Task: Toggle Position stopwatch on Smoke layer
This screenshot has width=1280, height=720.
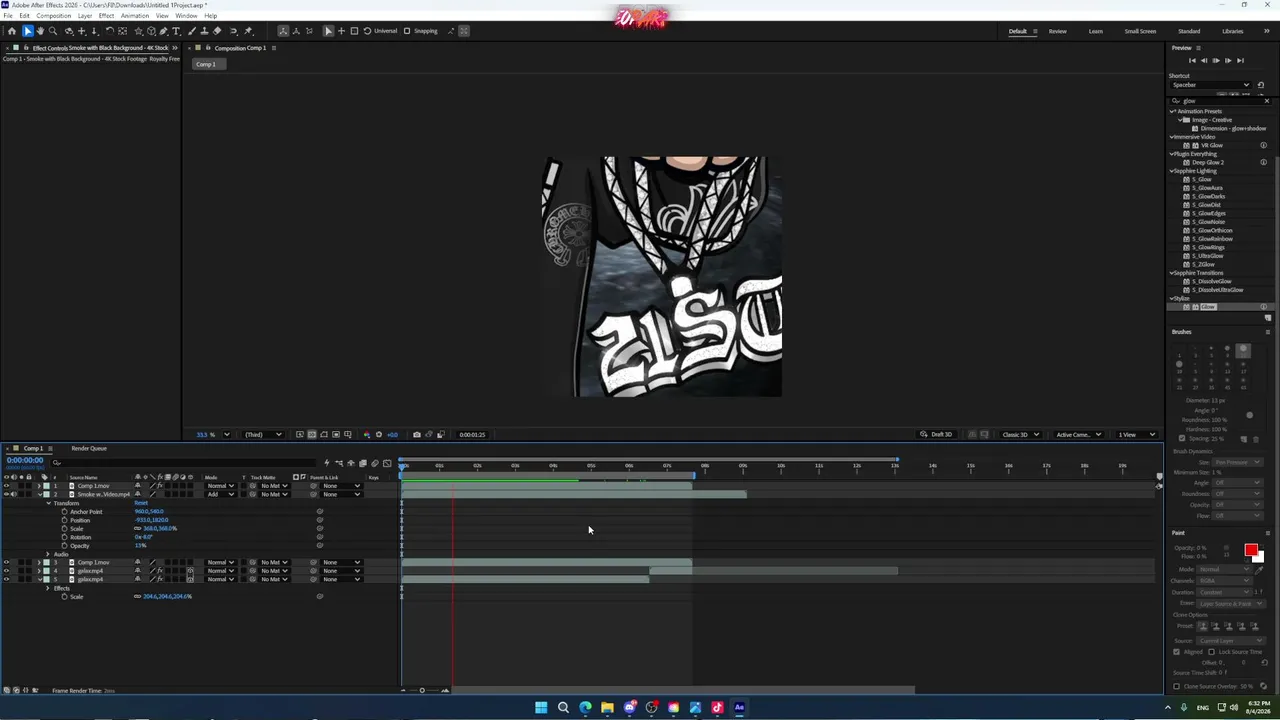Action: (64, 520)
